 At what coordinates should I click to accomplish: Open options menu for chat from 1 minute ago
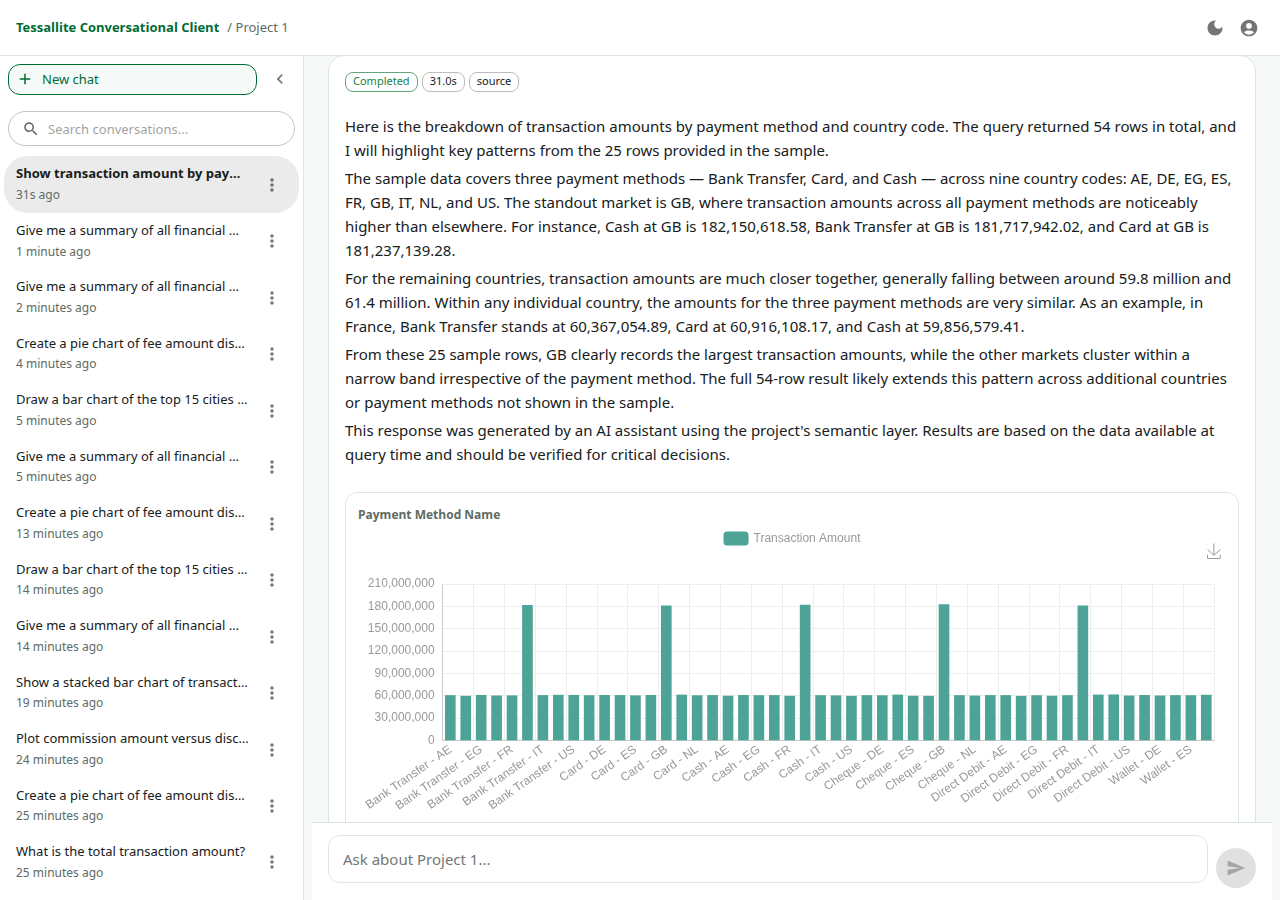pos(272,241)
